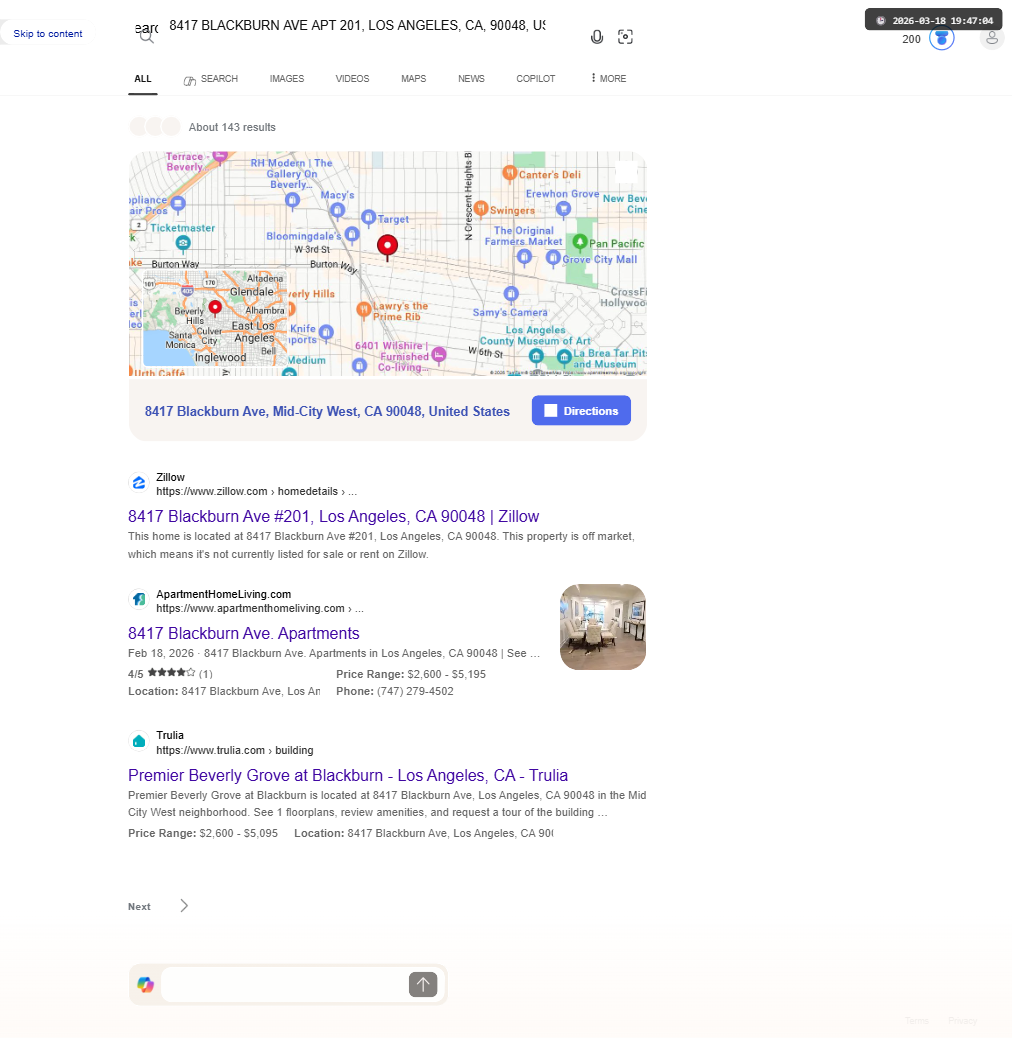
Task: Switch to the NEWS tab
Action: (471, 78)
